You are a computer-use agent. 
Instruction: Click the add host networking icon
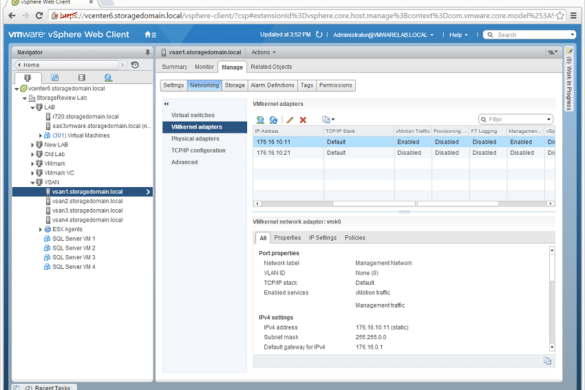(x=260, y=120)
